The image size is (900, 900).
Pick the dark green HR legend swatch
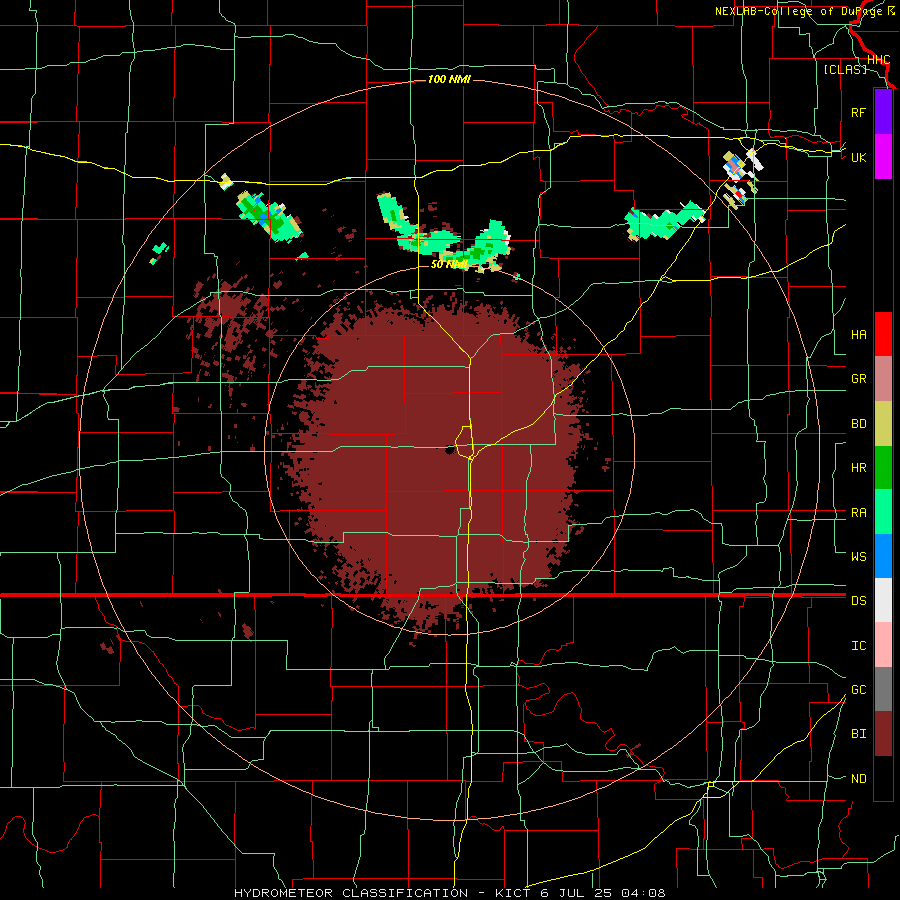tap(883, 467)
